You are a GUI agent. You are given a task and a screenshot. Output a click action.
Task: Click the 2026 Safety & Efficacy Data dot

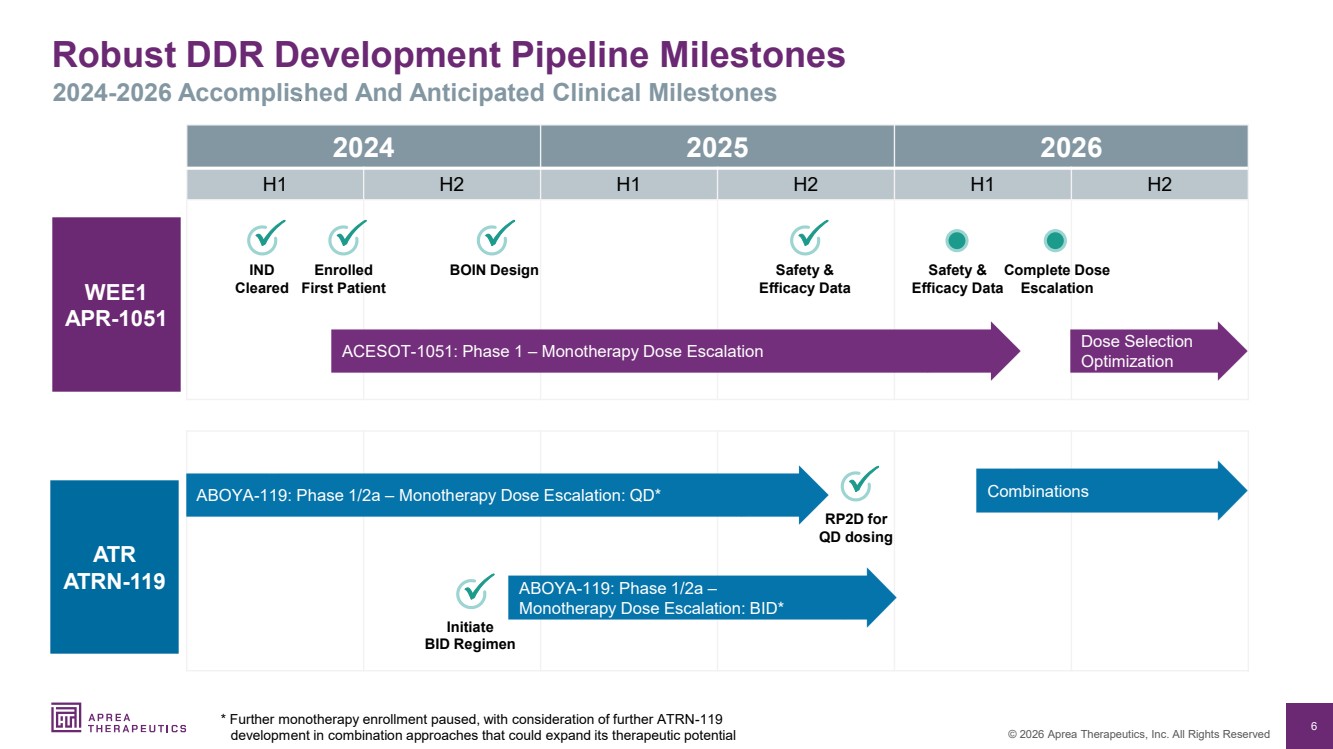pyautogui.click(x=957, y=240)
